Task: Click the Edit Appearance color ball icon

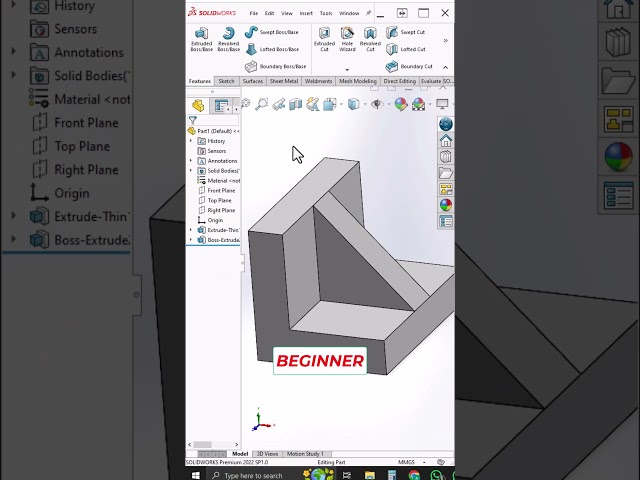Action: click(x=401, y=104)
